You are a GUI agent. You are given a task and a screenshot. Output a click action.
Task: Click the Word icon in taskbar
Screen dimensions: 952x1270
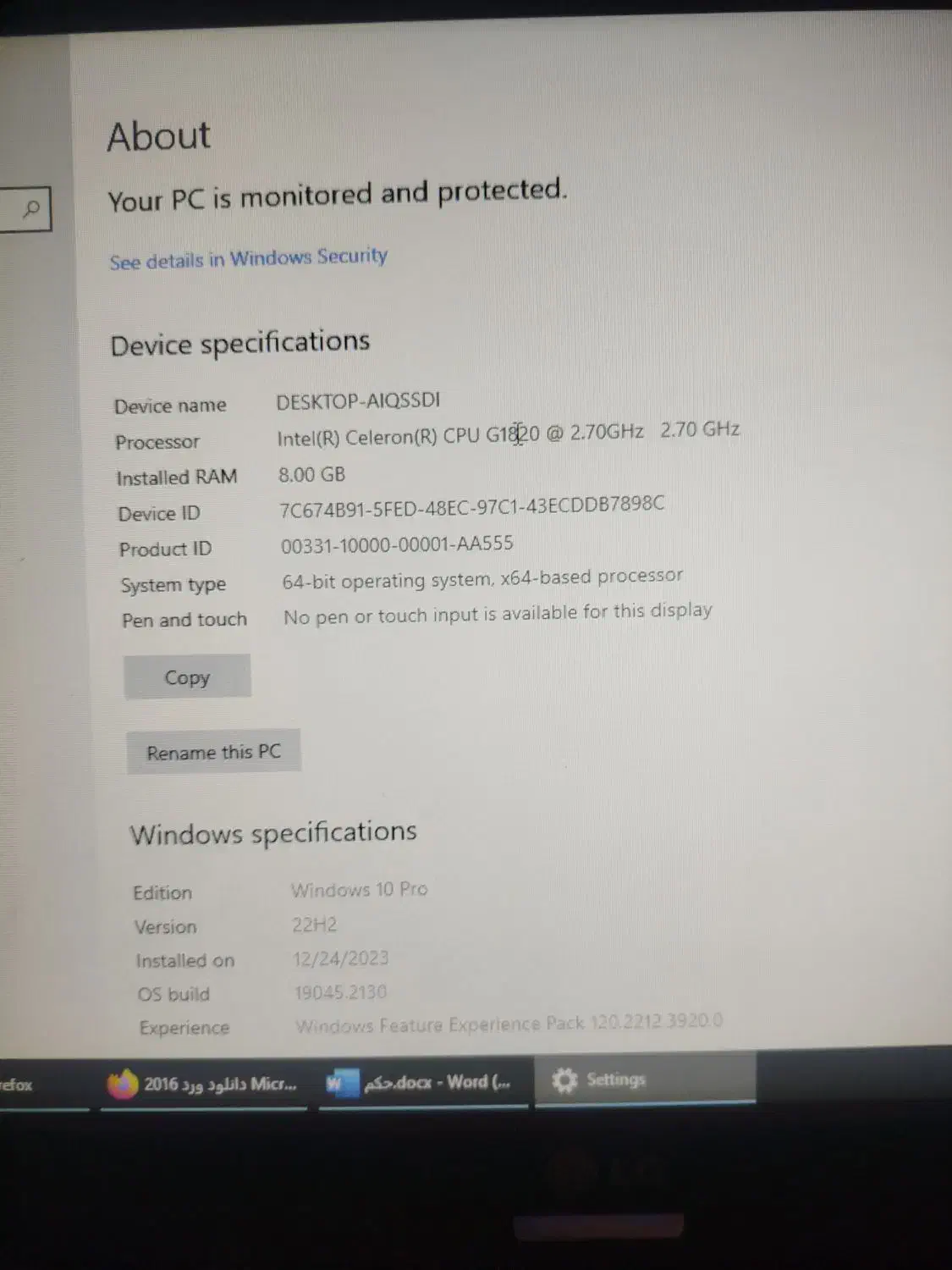[x=342, y=1083]
